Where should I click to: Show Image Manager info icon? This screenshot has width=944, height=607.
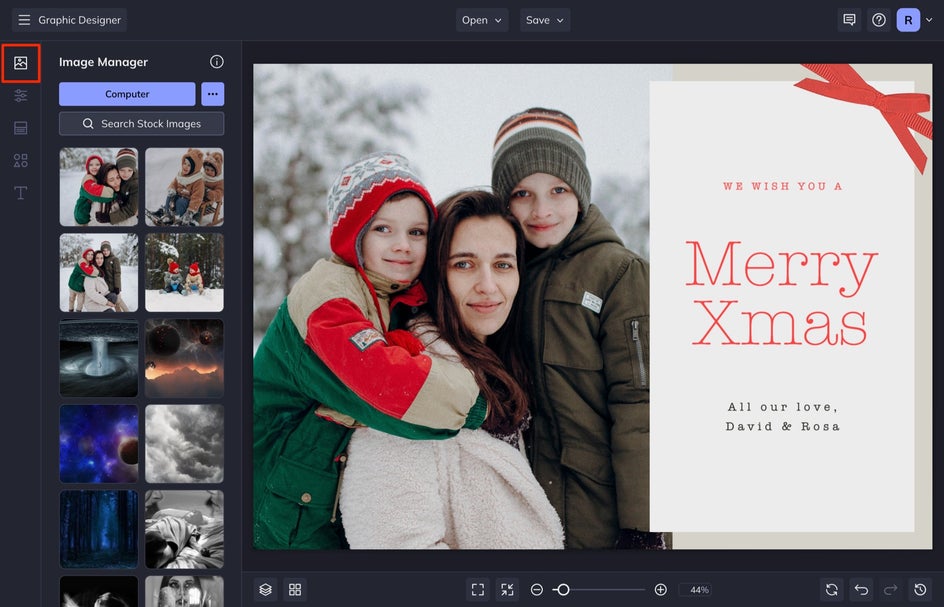point(217,61)
